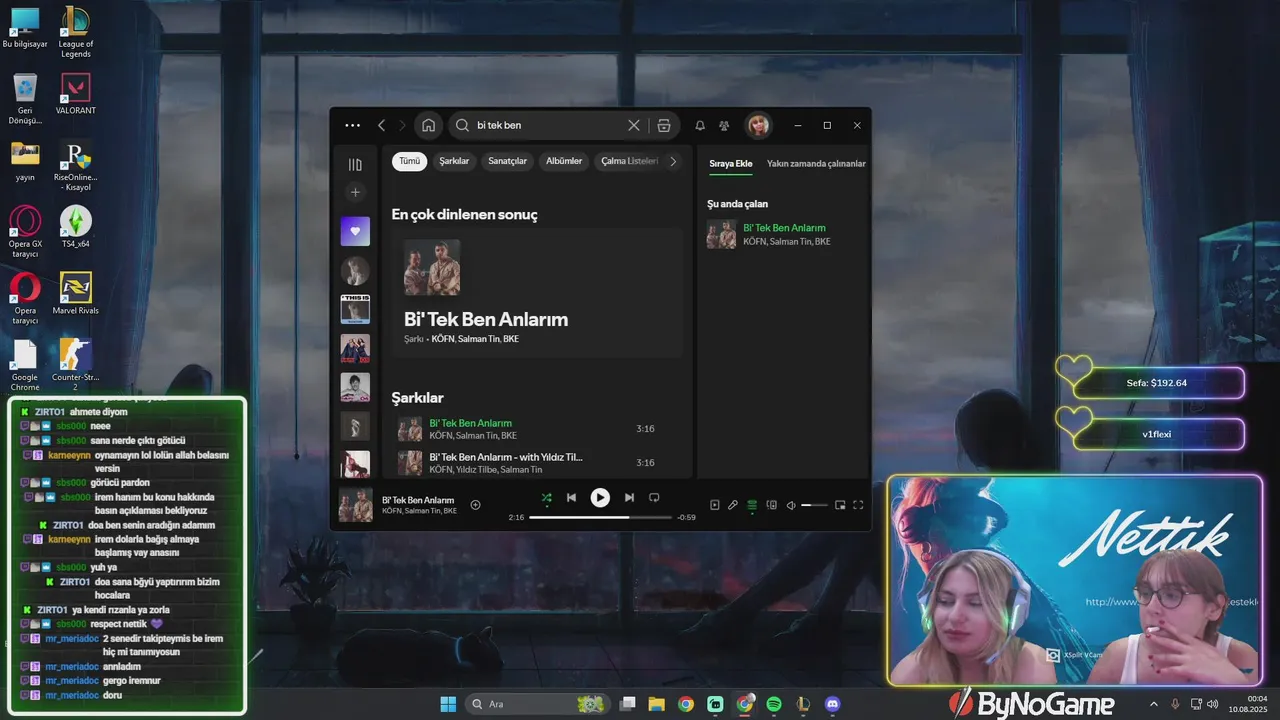
Task: Toggle the green Queue button
Action: (752, 505)
